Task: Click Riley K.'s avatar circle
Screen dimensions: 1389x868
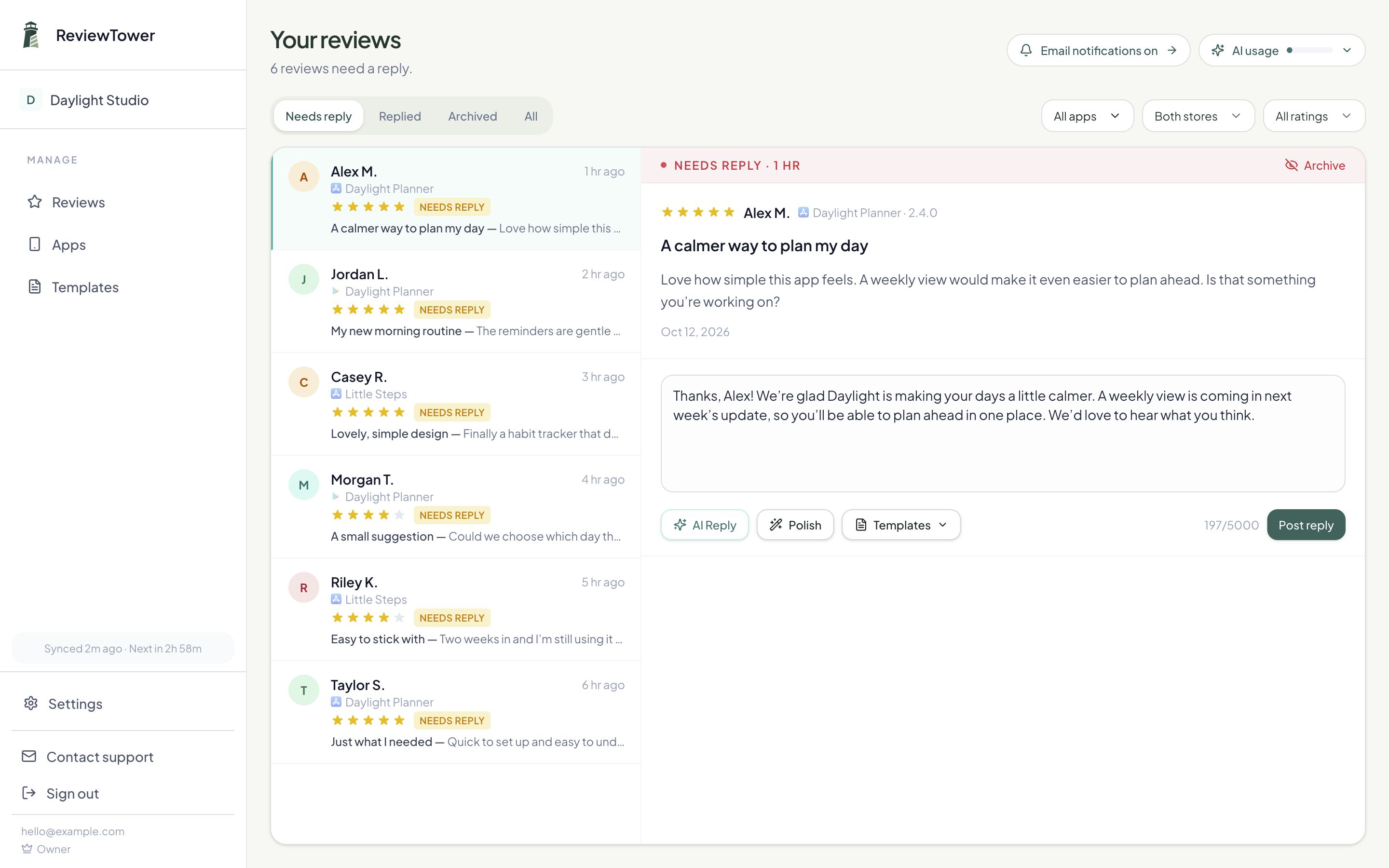Action: tap(304, 588)
